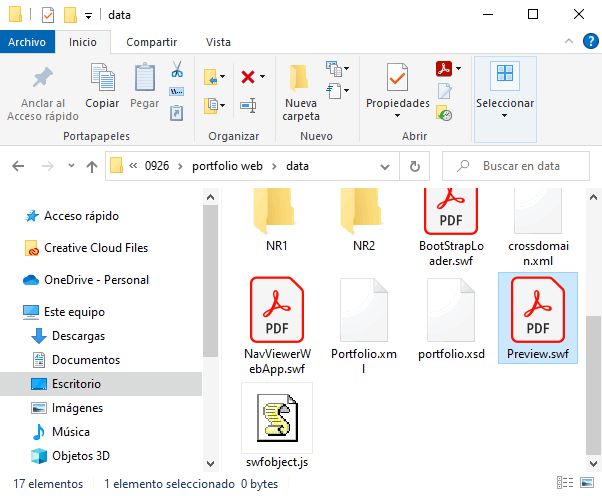Click the paste shortcut icon

(176, 113)
